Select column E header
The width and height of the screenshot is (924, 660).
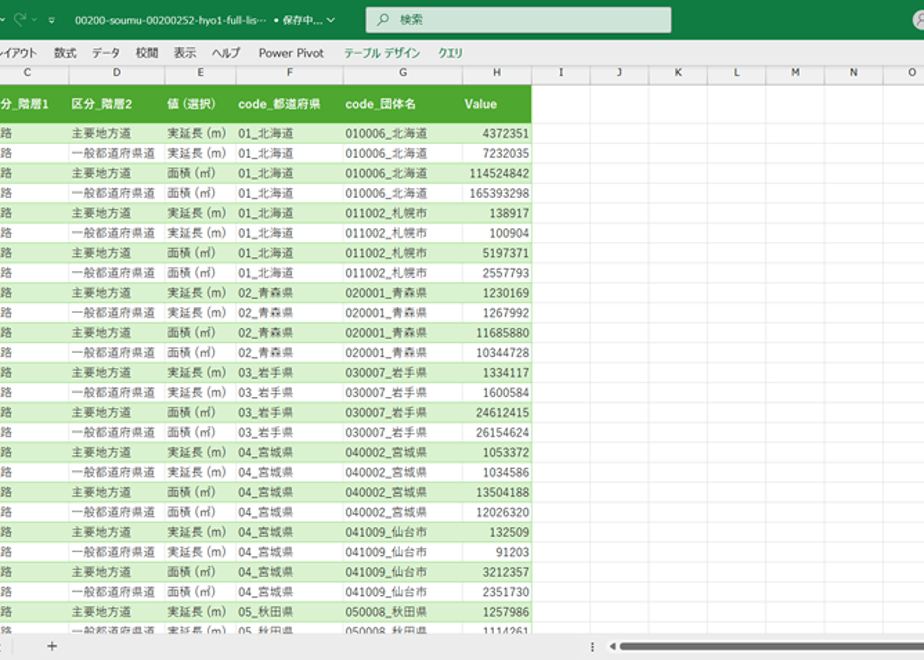tap(200, 72)
